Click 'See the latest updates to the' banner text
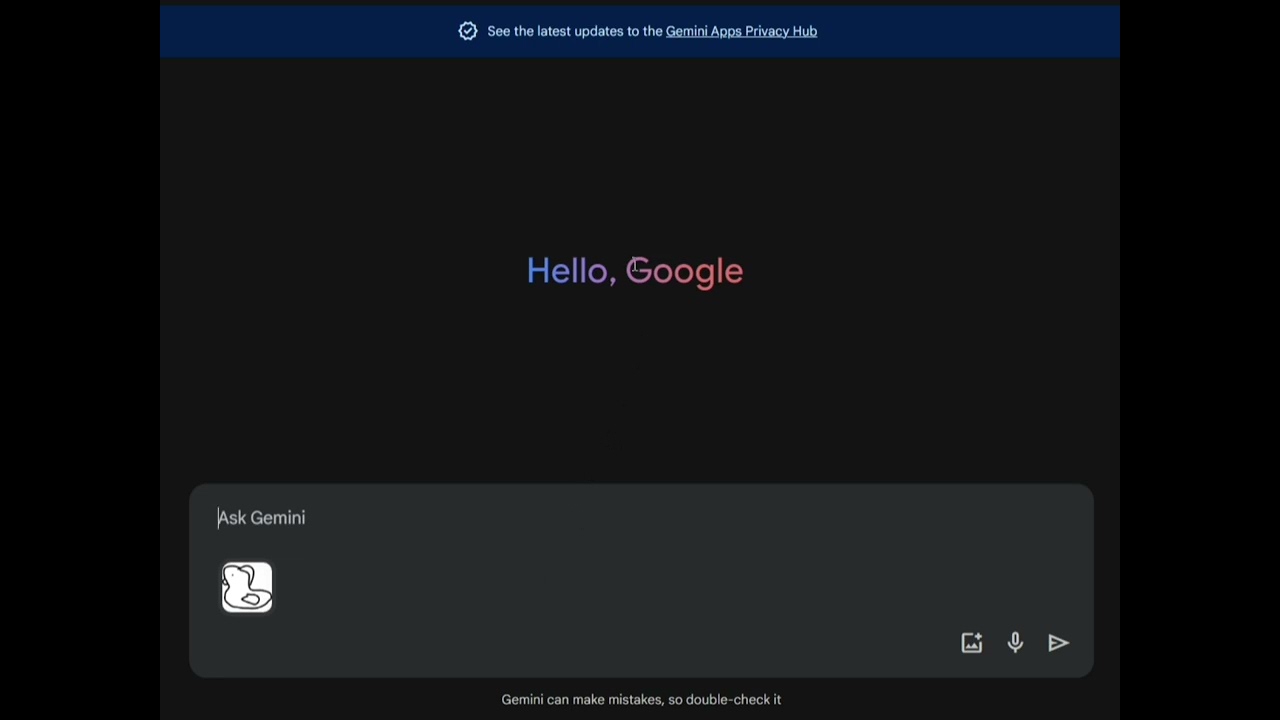The width and height of the screenshot is (1280, 720). [575, 31]
